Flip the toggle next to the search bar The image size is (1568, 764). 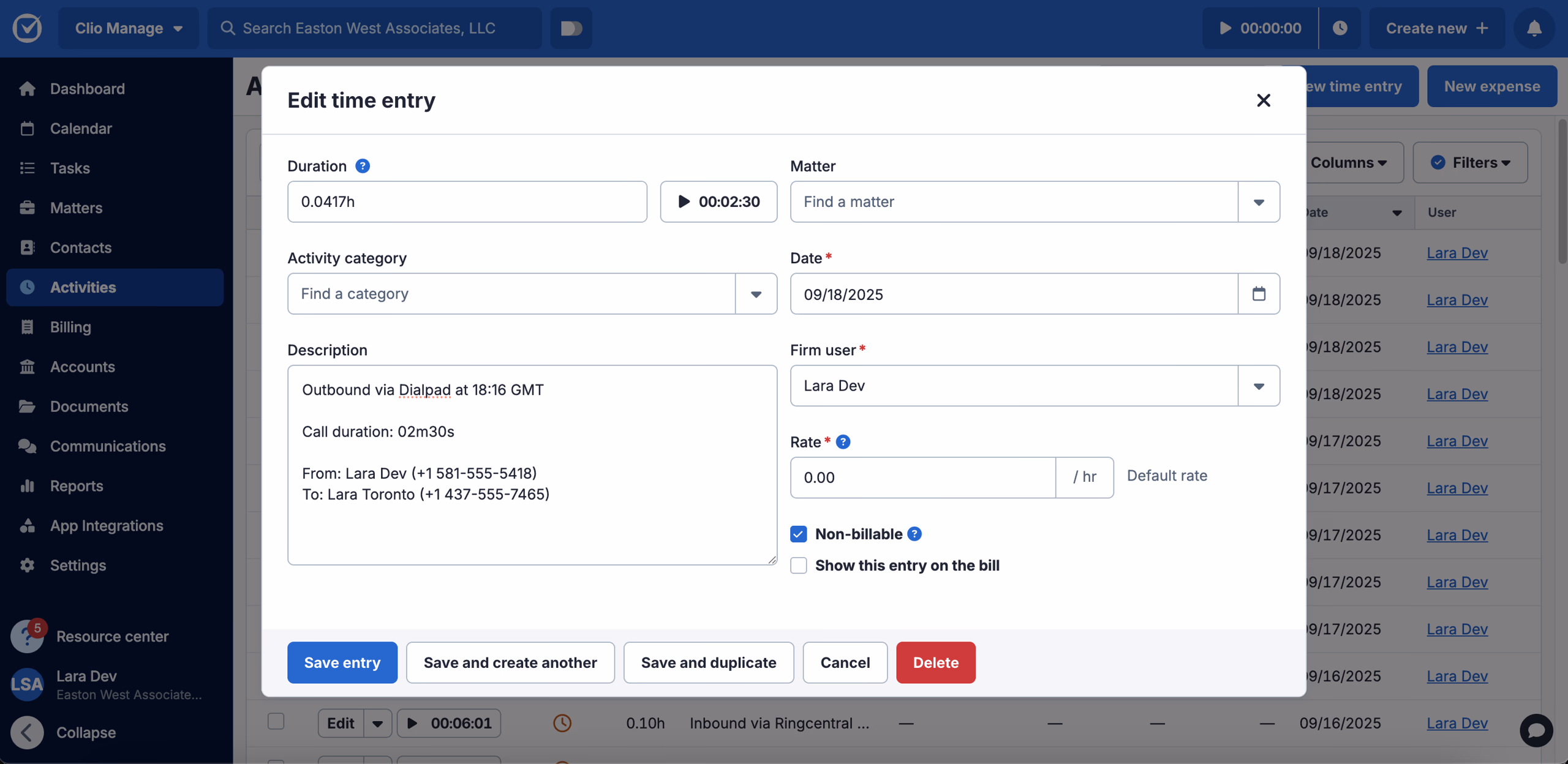pos(570,28)
